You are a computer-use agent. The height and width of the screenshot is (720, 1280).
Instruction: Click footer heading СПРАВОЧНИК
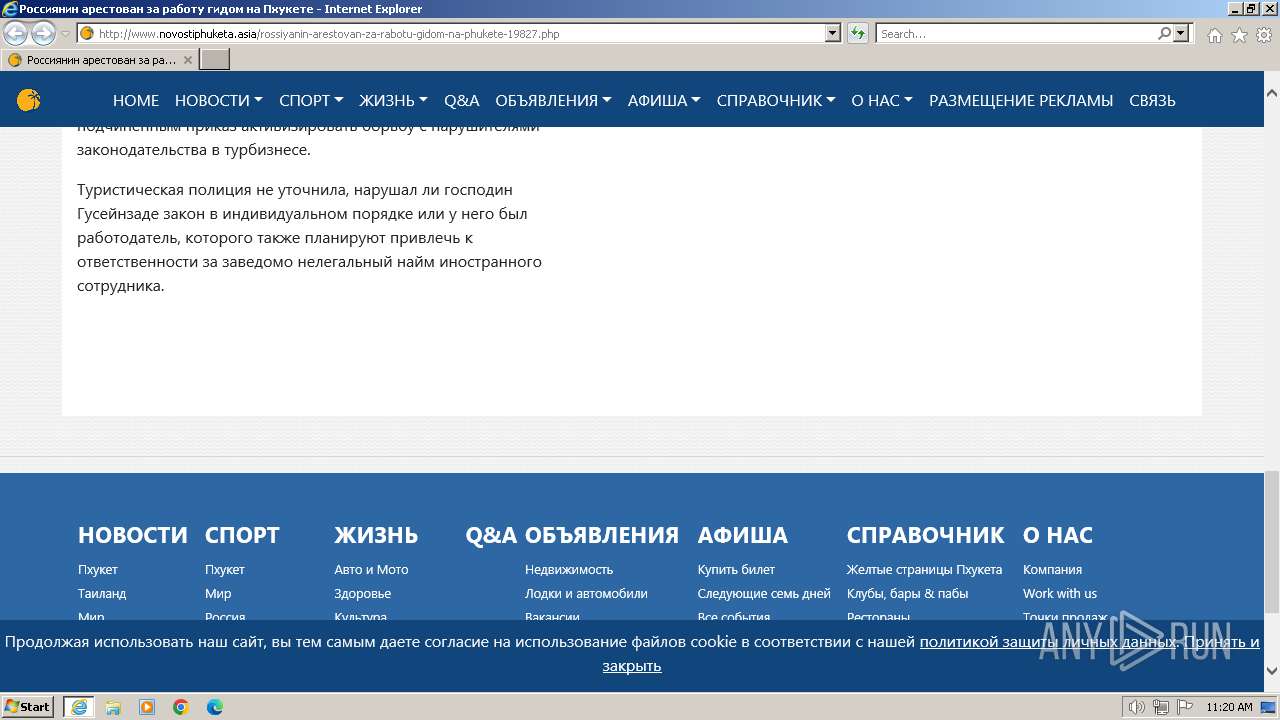click(925, 535)
